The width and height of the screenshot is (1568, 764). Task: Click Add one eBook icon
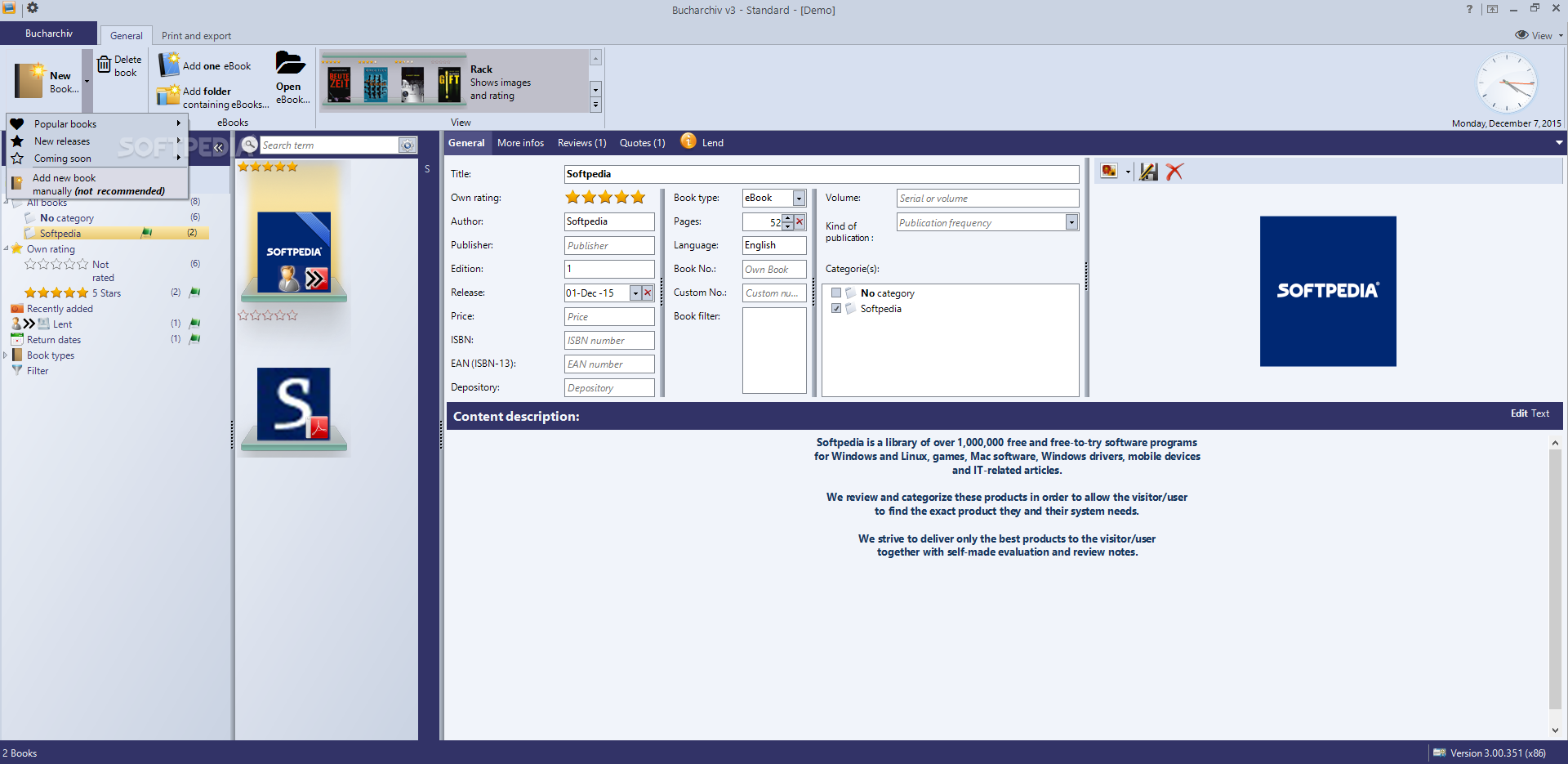[169, 65]
